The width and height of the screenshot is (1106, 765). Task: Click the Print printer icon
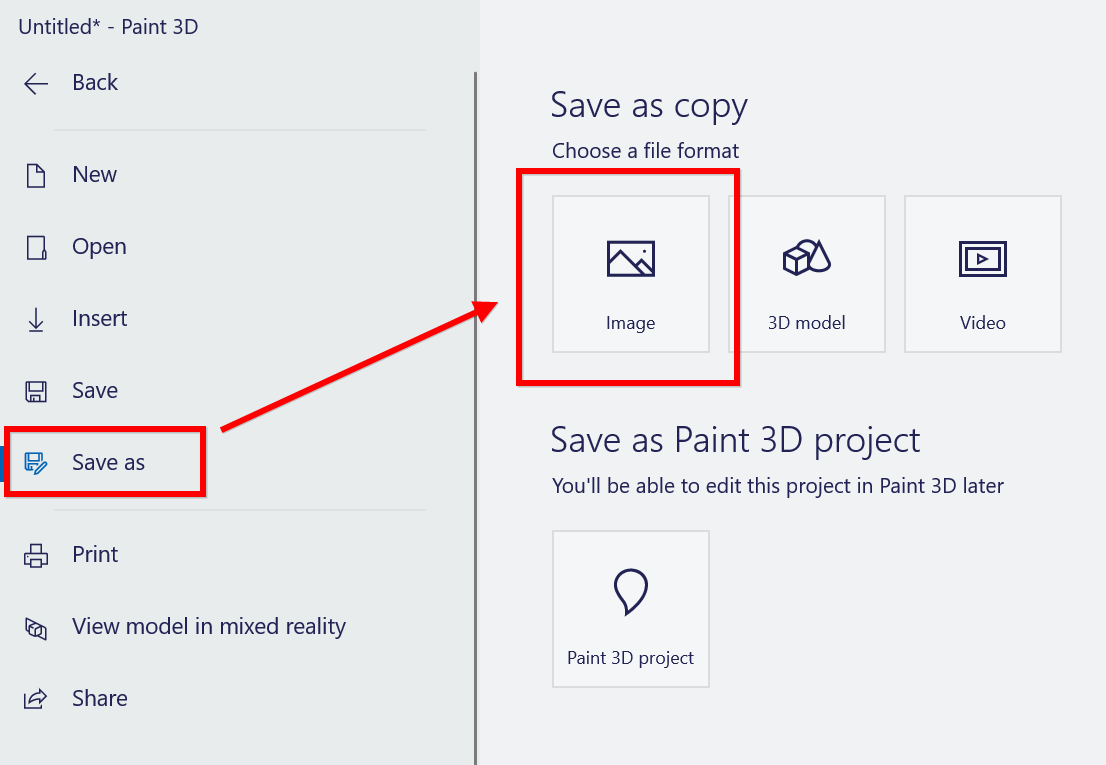coord(36,555)
